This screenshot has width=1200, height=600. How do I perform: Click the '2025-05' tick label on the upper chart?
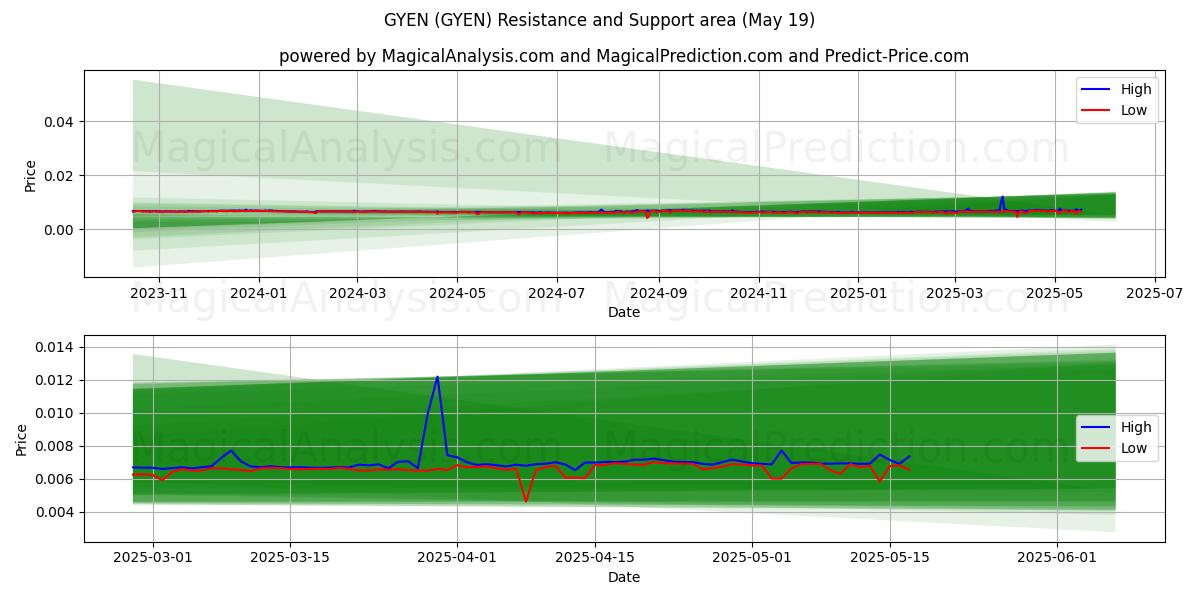pyautogui.click(x=1055, y=294)
